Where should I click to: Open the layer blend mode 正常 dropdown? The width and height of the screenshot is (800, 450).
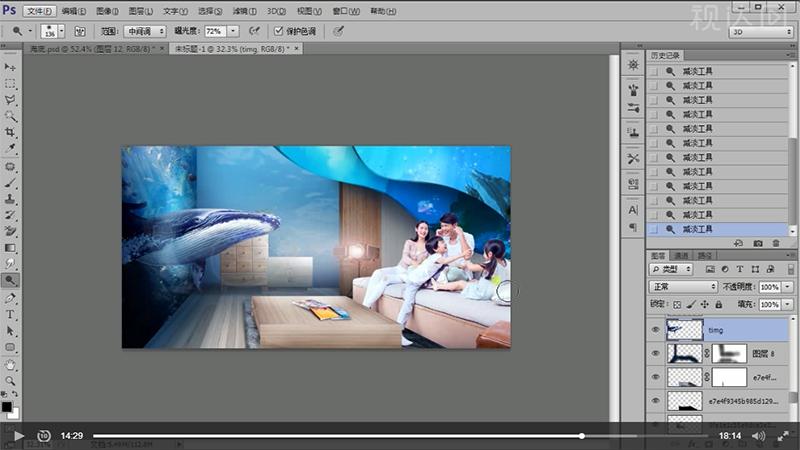684,286
